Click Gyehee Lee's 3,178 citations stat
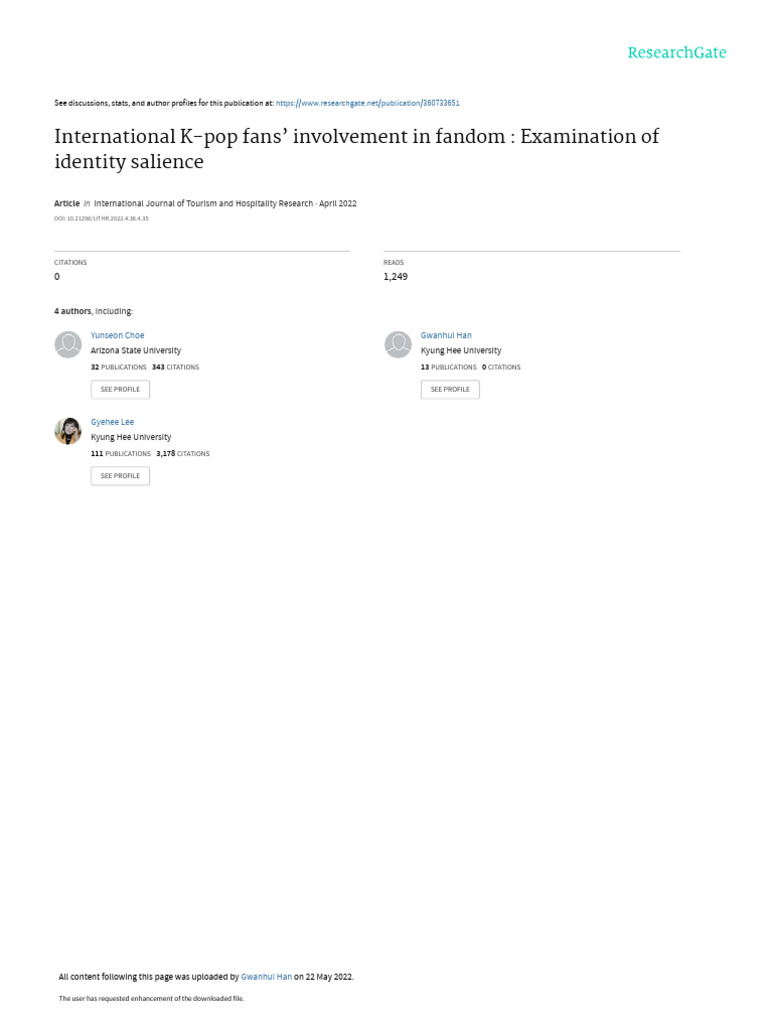This screenshot has height=1024, width=768. tap(183, 453)
